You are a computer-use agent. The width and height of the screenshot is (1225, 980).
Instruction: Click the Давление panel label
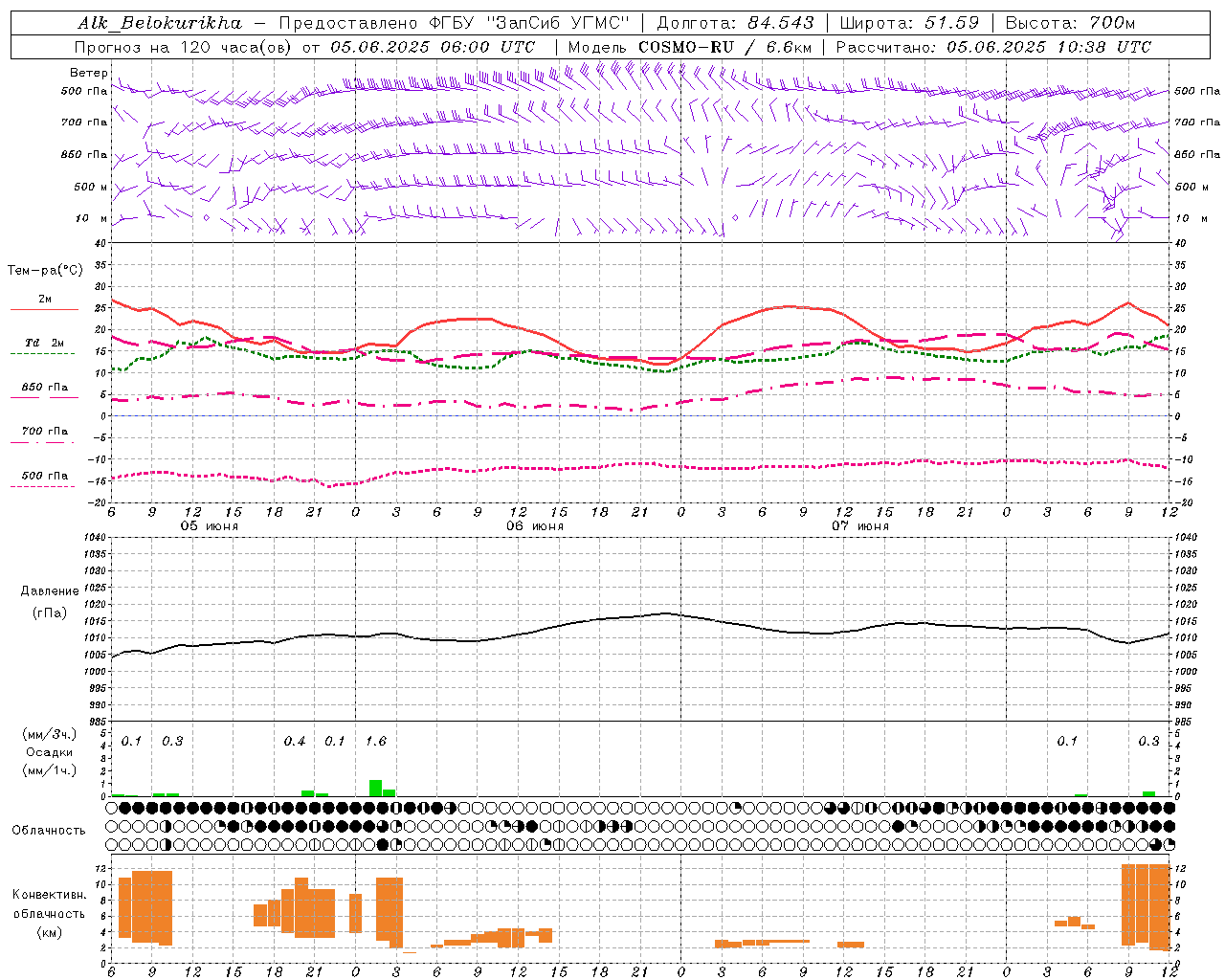click(x=50, y=591)
